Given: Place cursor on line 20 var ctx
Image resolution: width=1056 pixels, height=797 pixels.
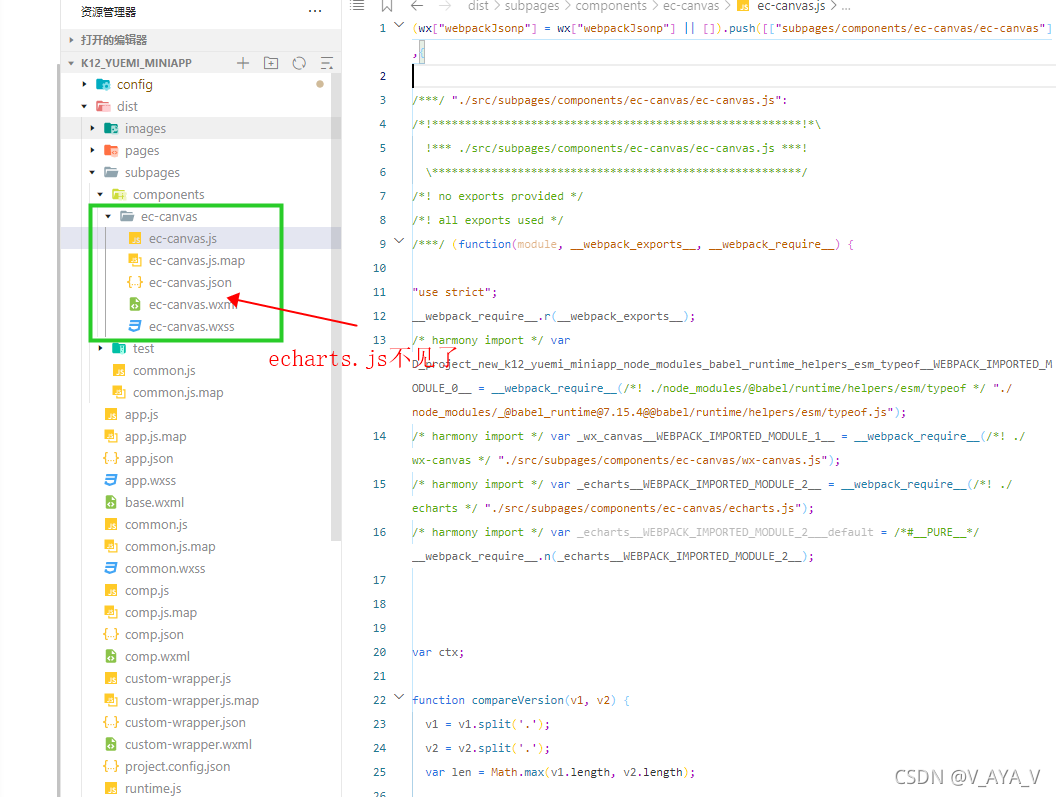Looking at the screenshot, I should [438, 652].
